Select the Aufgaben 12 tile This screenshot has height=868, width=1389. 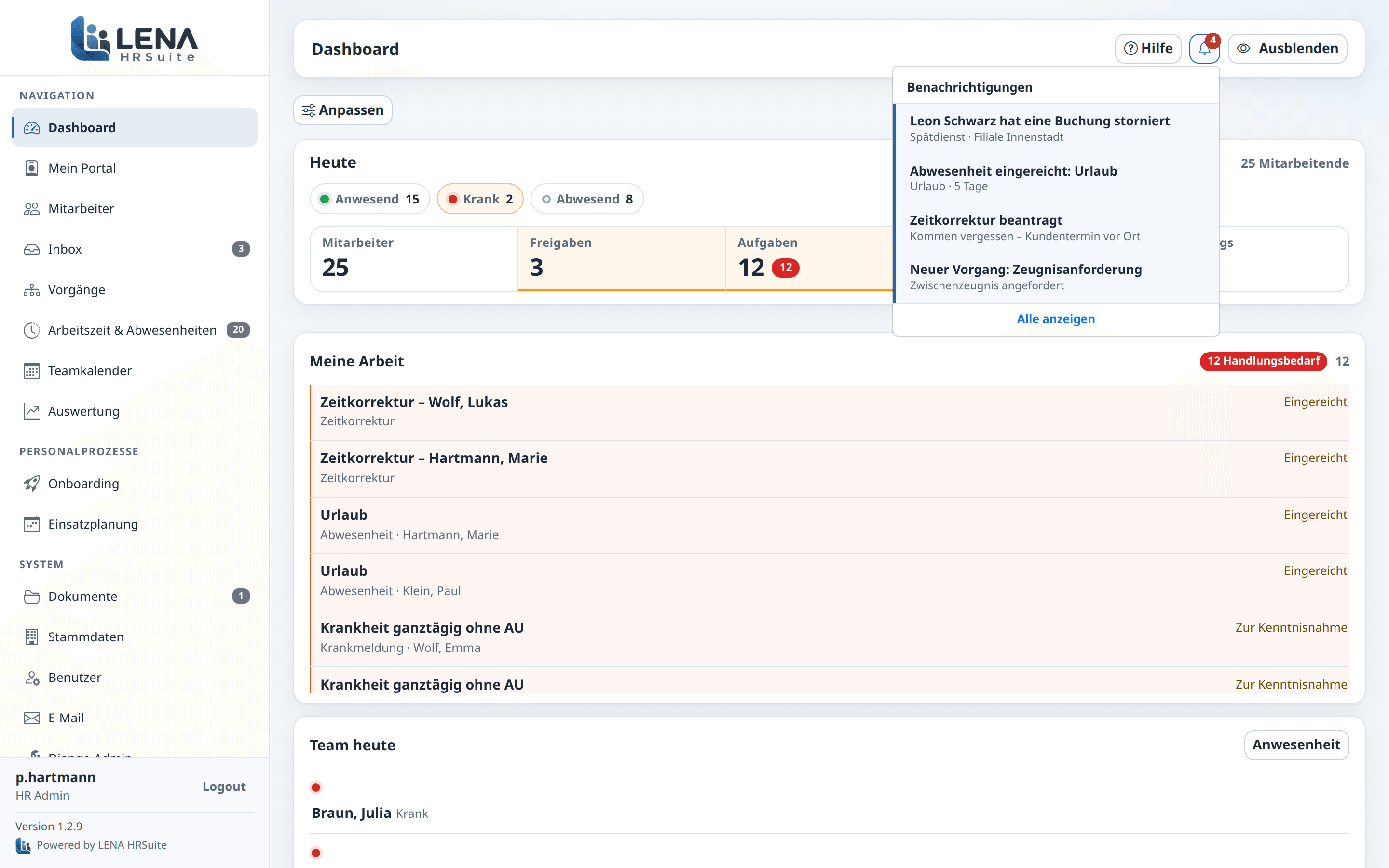pos(809,258)
